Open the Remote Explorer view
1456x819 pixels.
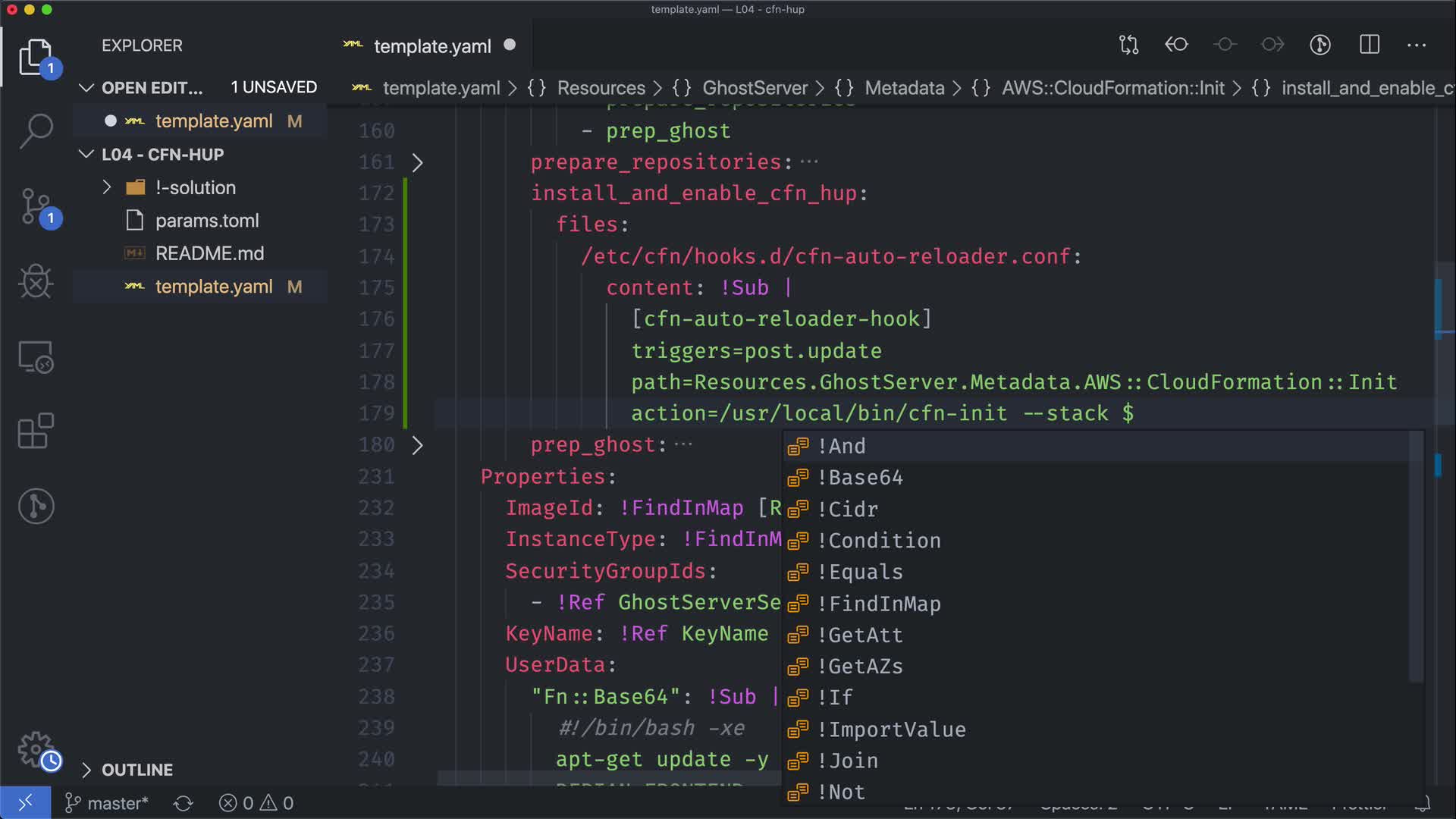36,356
